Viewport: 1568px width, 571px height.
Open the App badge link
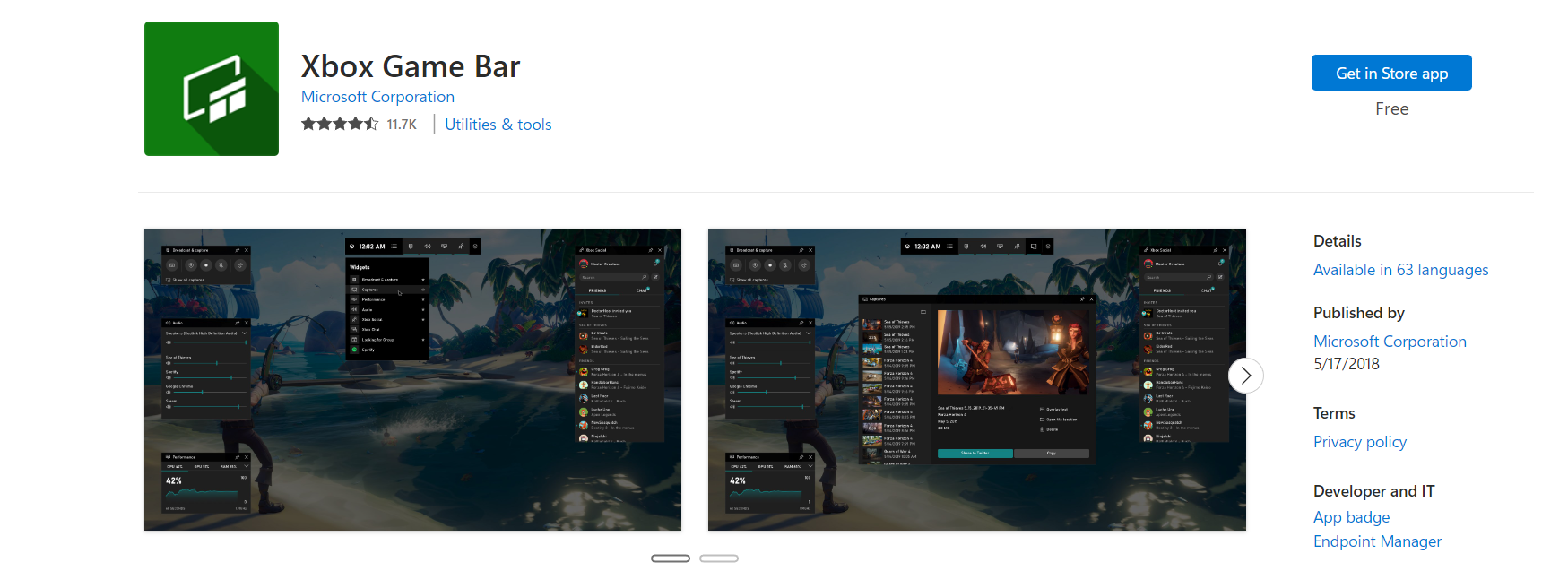pyautogui.click(x=1351, y=517)
